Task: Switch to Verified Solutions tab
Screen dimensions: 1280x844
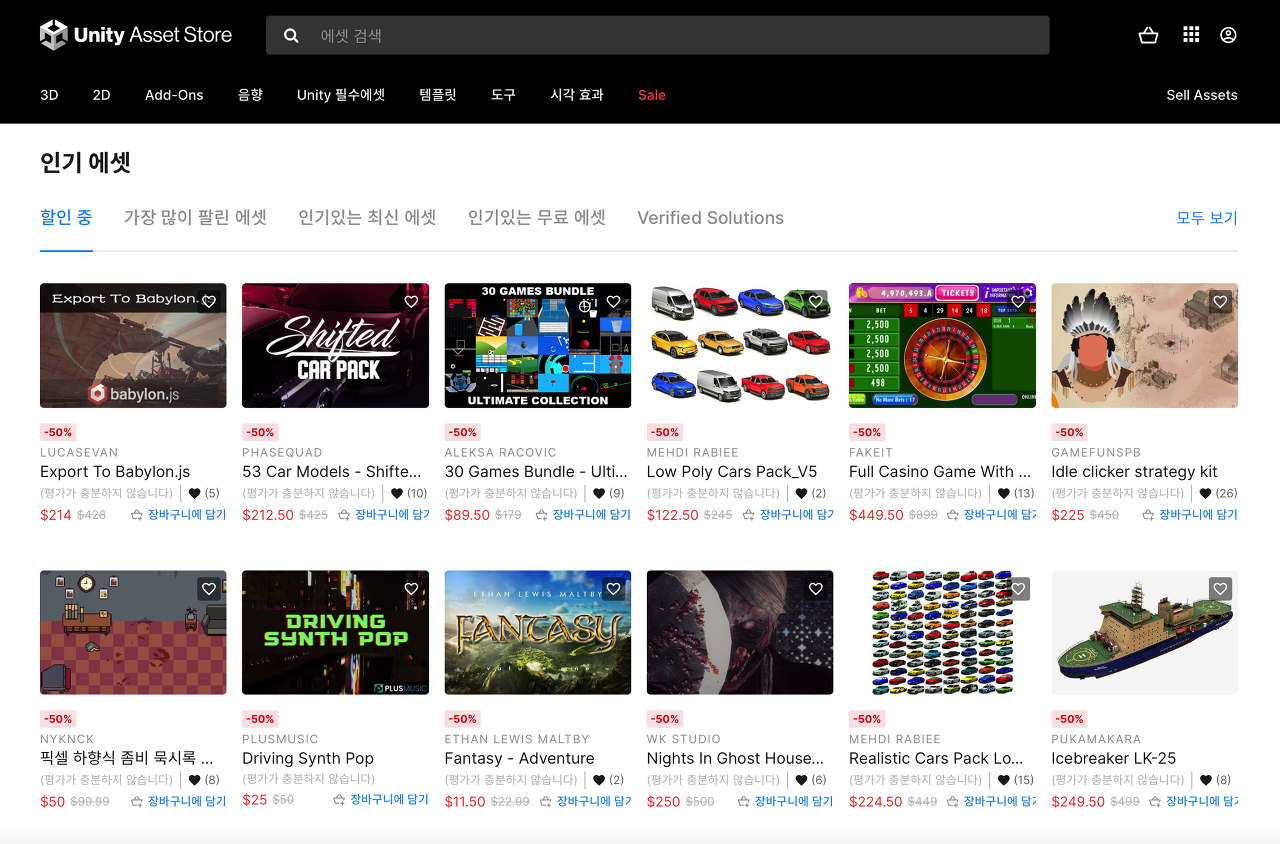Action: tap(711, 217)
